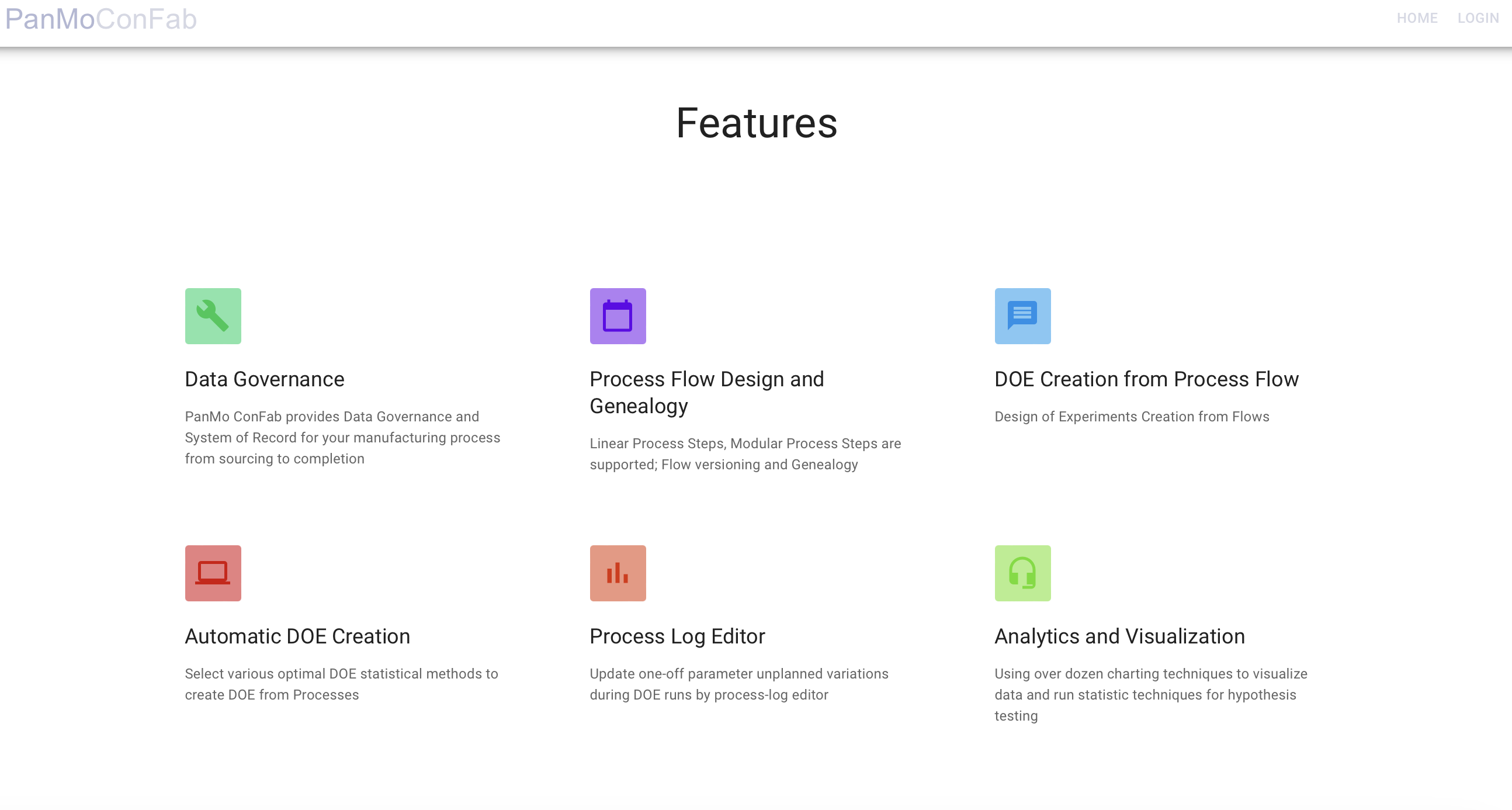The height and width of the screenshot is (810, 1512).
Task: Click the Process Log Editor title
Action: coord(677,636)
